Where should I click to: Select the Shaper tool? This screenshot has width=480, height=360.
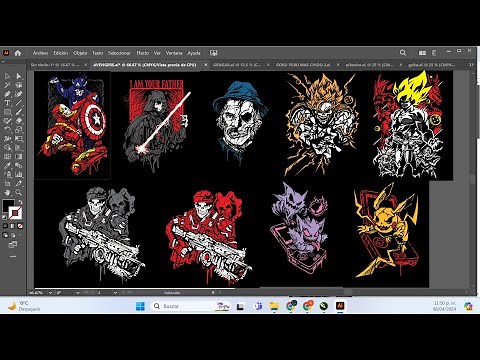coord(7,121)
